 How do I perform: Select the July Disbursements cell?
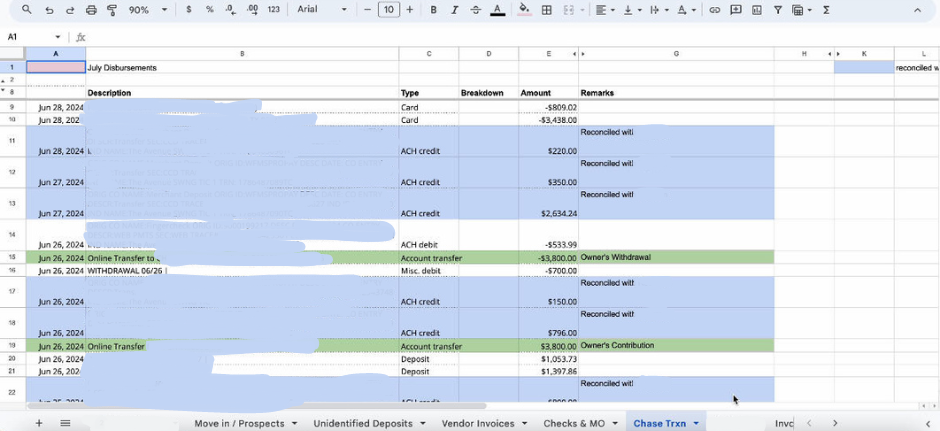[x=242, y=68]
